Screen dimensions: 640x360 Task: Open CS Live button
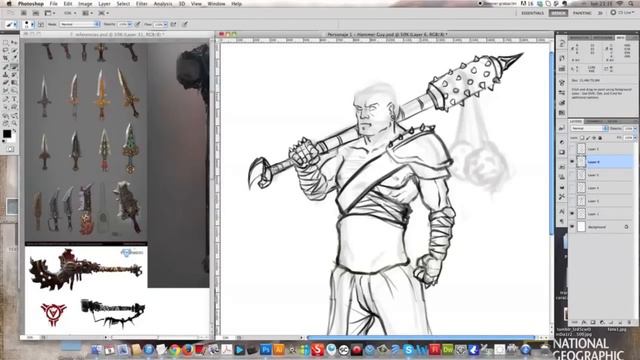tap(622, 13)
